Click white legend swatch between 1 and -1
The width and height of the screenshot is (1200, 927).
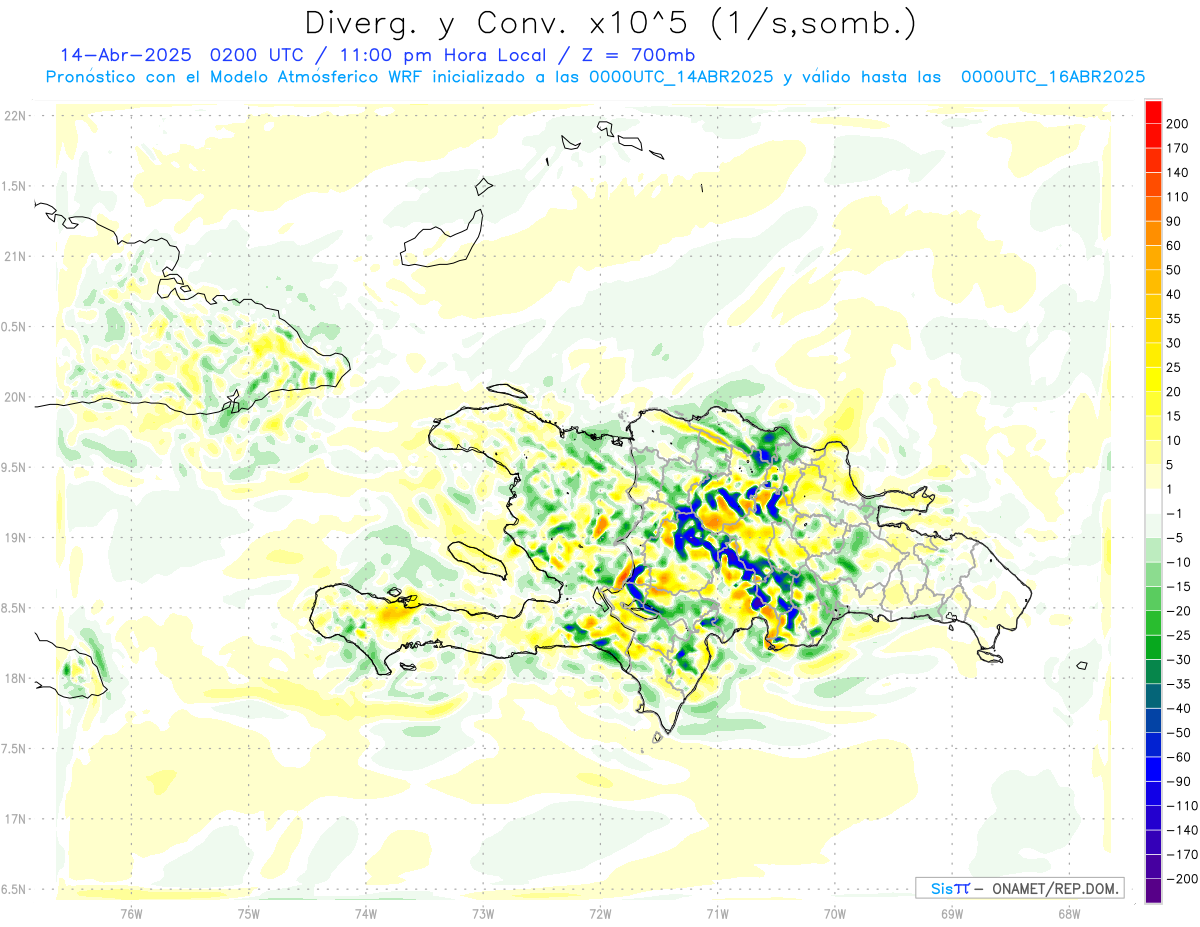[x=1154, y=502]
